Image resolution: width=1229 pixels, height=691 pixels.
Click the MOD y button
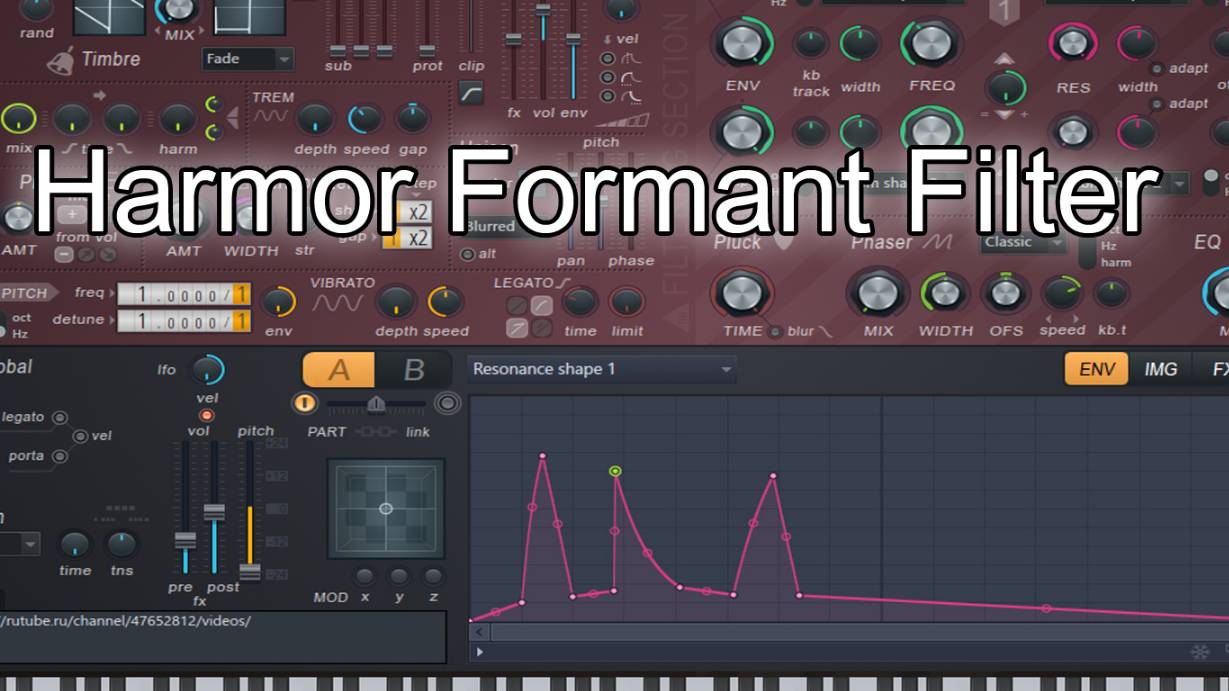point(399,576)
